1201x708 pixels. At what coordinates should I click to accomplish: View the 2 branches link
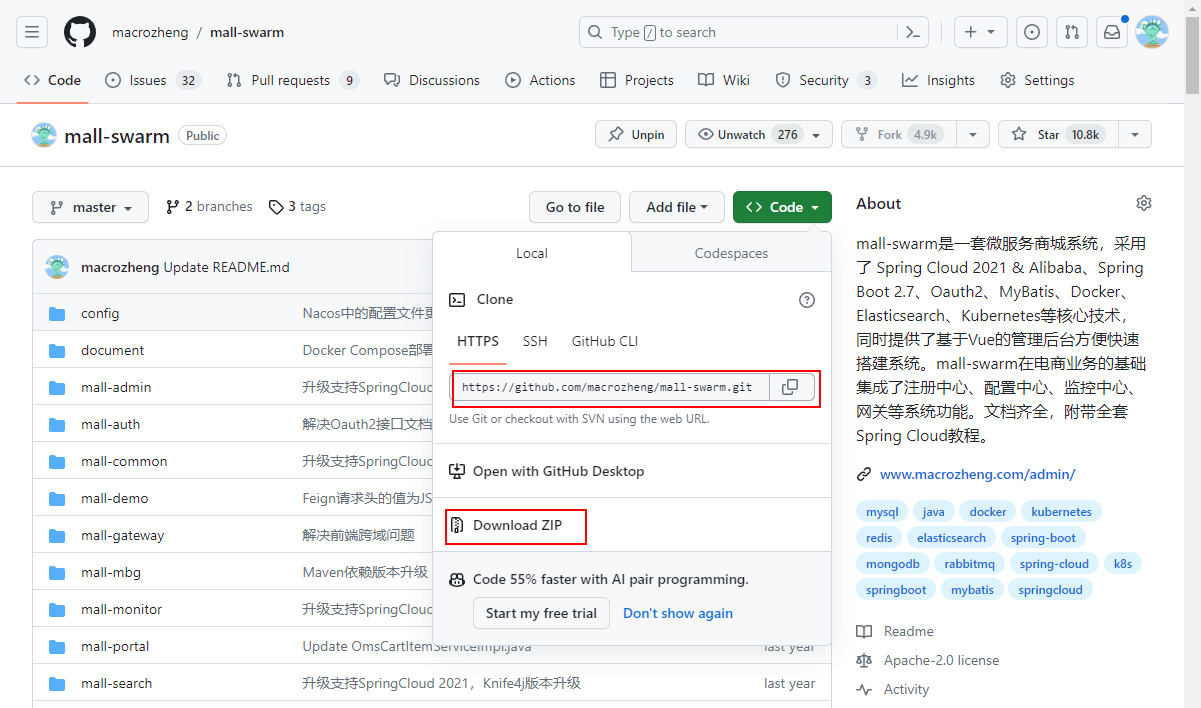click(209, 206)
